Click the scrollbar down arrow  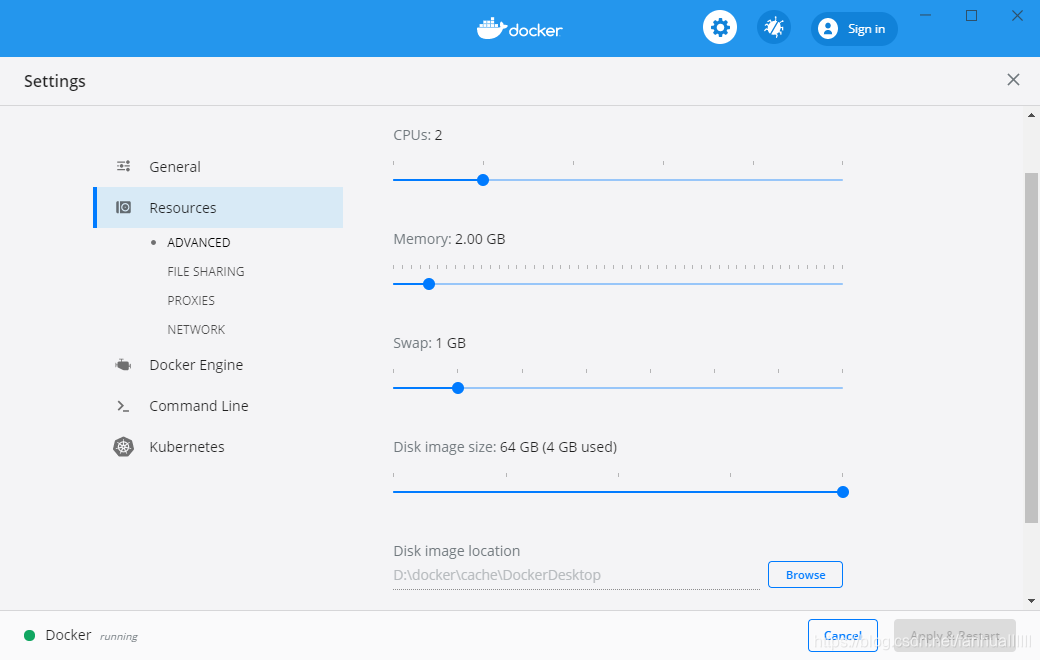click(1031, 601)
